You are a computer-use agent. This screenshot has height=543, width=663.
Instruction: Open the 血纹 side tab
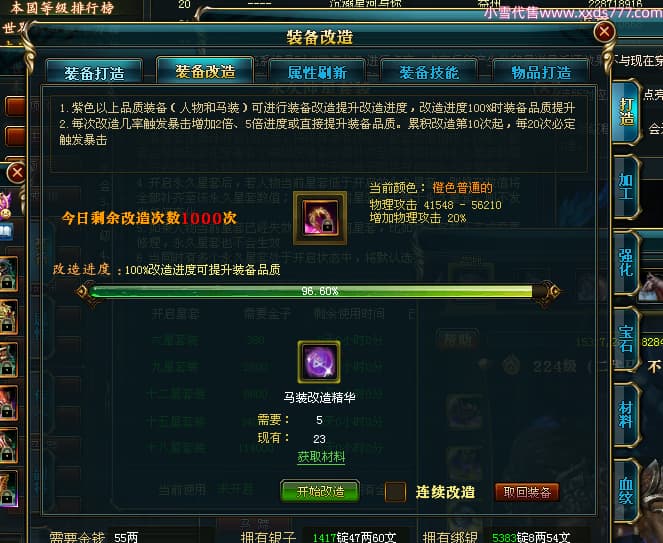626,491
